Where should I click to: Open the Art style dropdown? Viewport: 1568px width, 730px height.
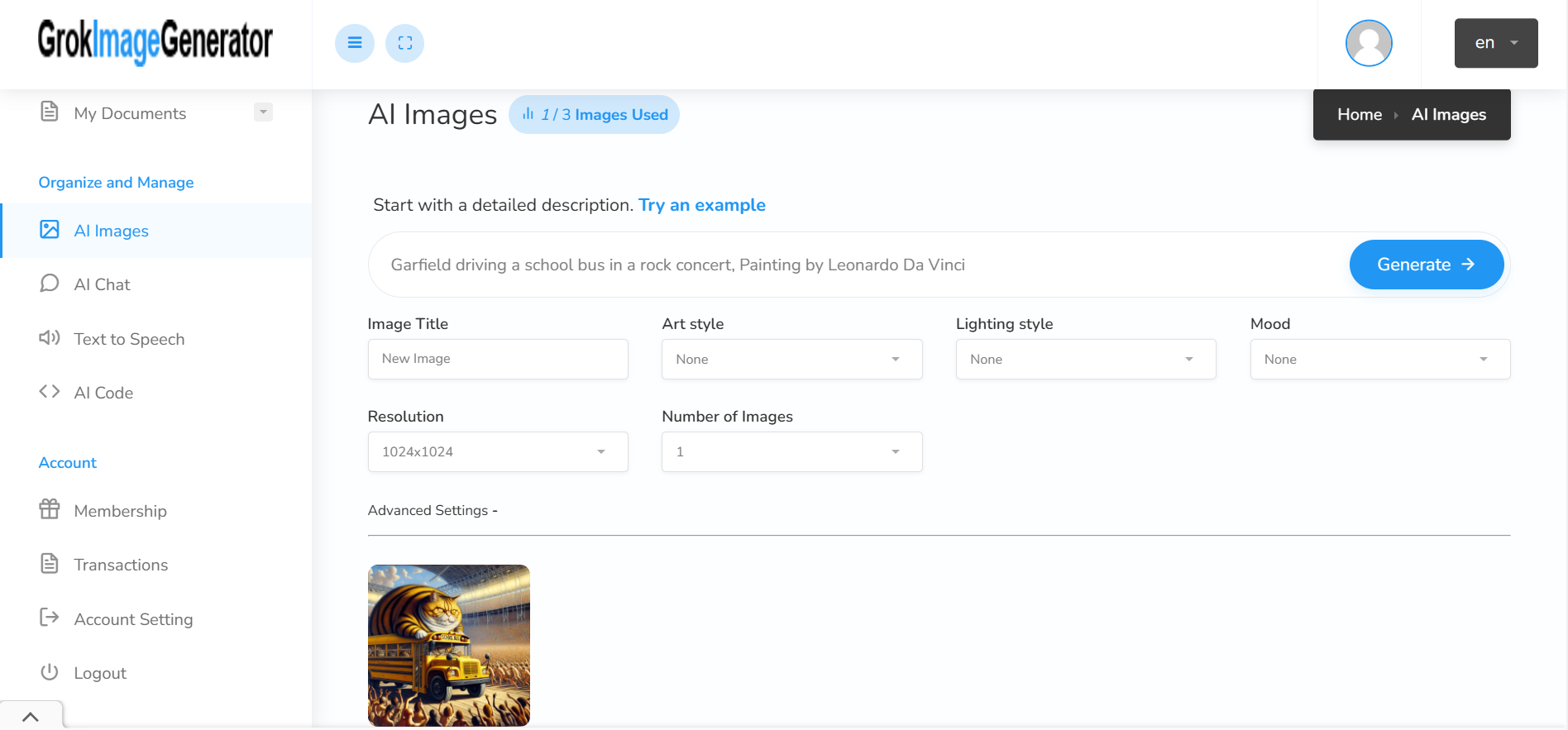791,359
